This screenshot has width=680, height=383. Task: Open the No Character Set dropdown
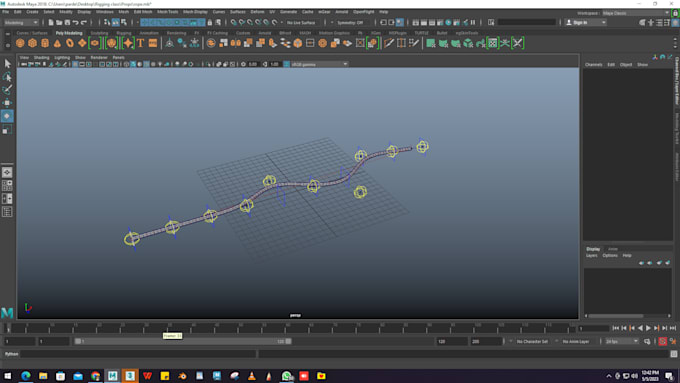coord(533,341)
